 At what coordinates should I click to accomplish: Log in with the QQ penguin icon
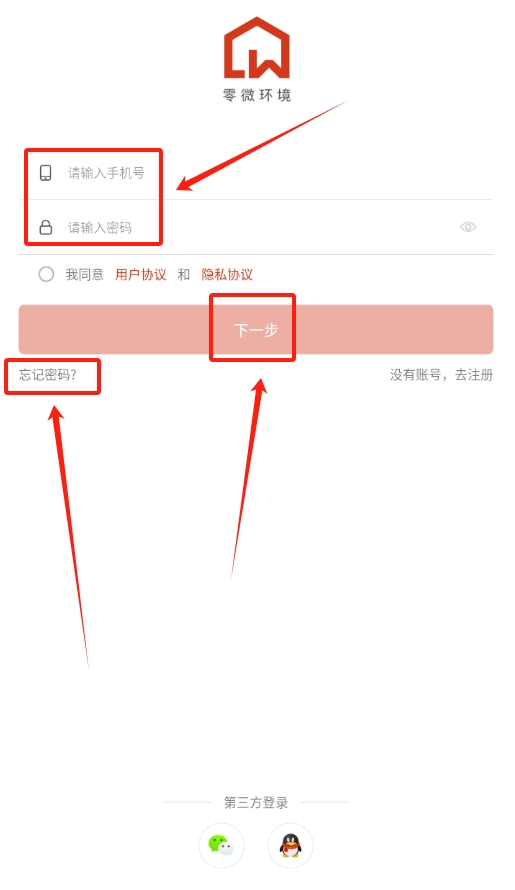pyautogui.click(x=290, y=846)
